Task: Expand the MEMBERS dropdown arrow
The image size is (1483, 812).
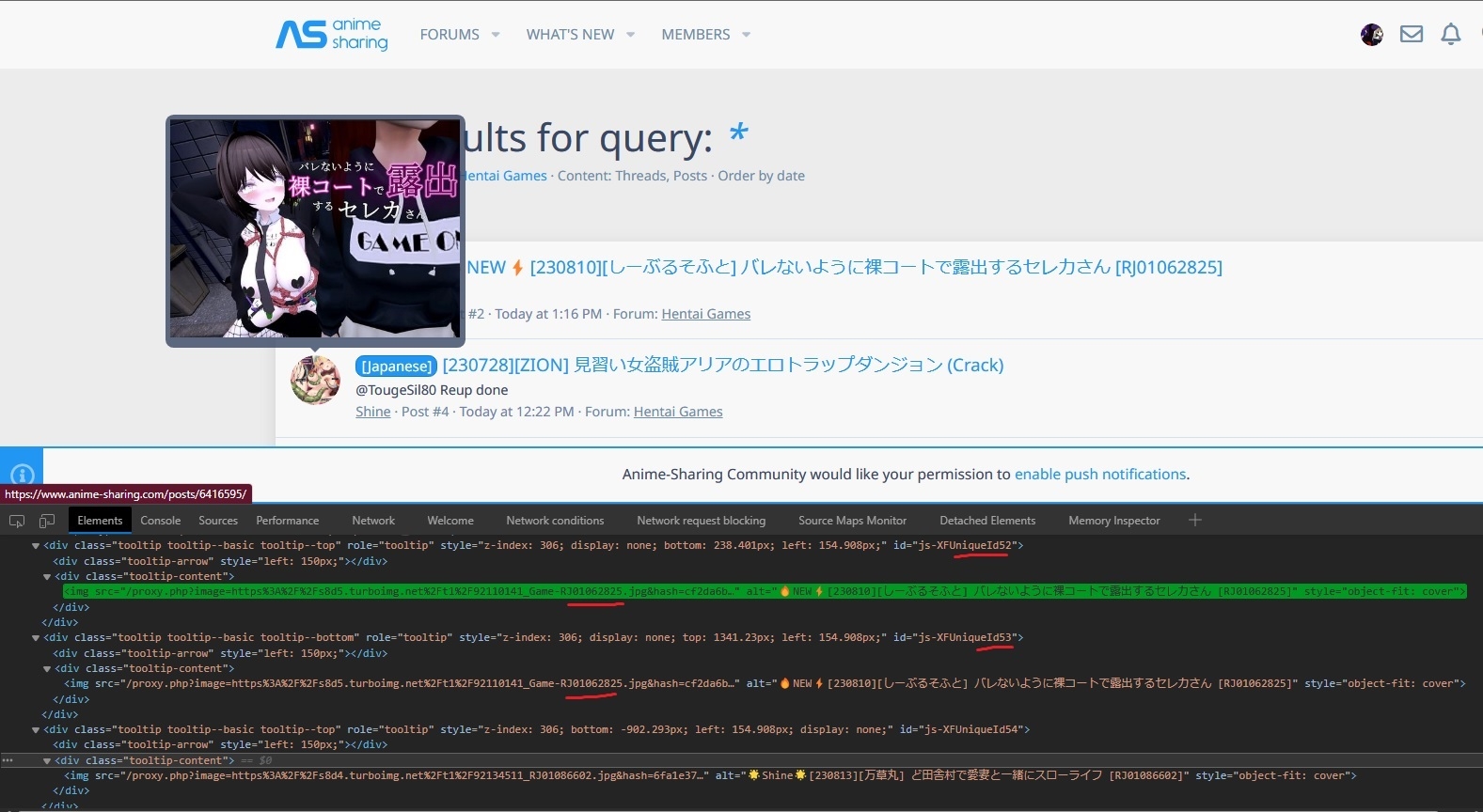Action: pos(747,35)
